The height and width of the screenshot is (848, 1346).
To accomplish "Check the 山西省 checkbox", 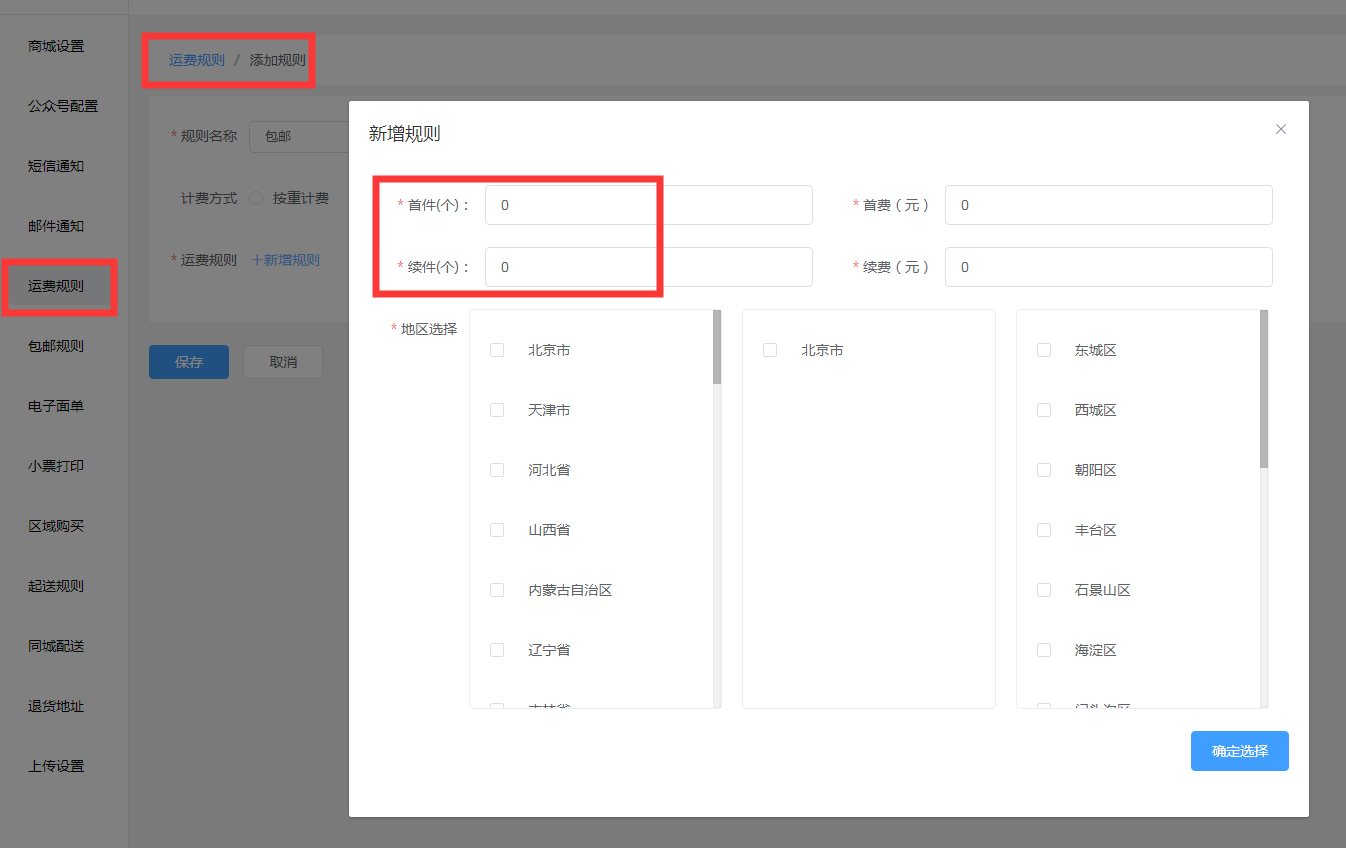I will (497, 530).
